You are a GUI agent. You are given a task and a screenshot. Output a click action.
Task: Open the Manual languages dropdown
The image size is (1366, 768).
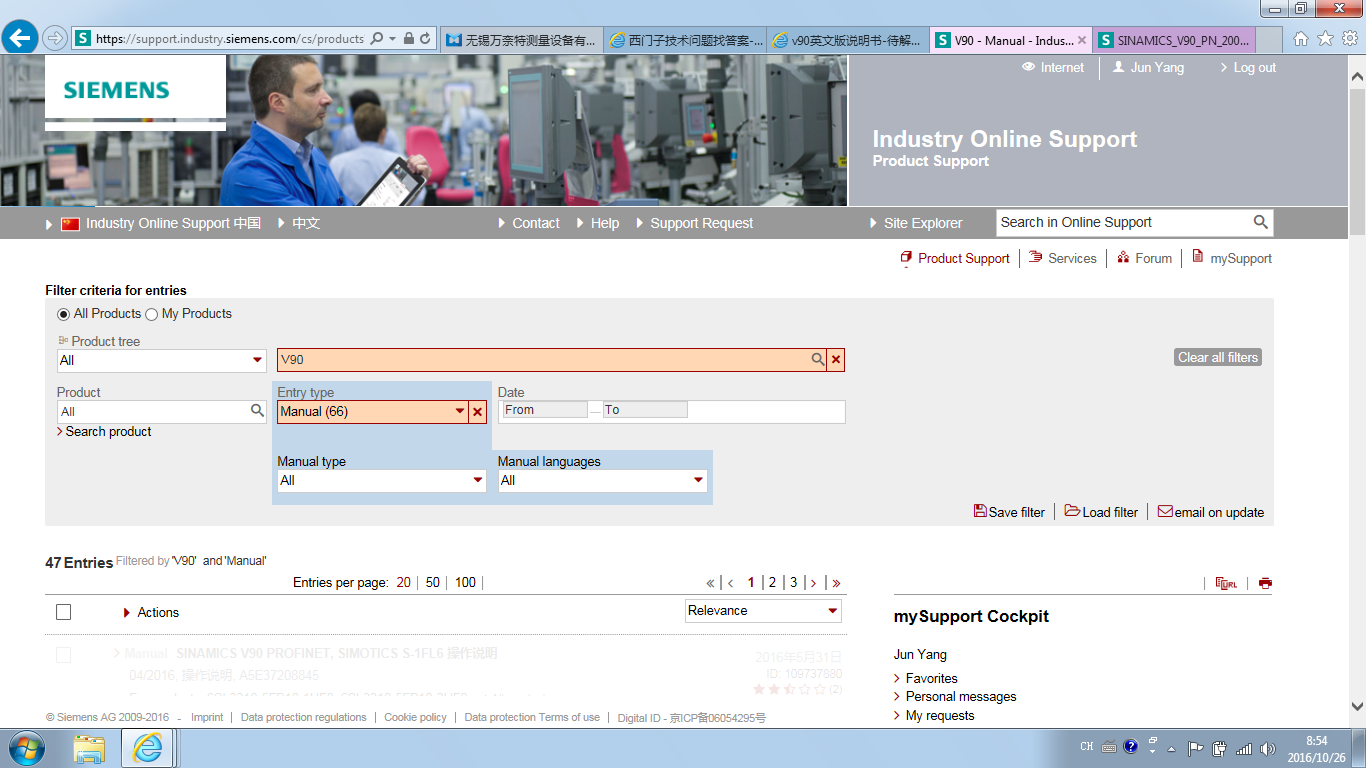602,481
